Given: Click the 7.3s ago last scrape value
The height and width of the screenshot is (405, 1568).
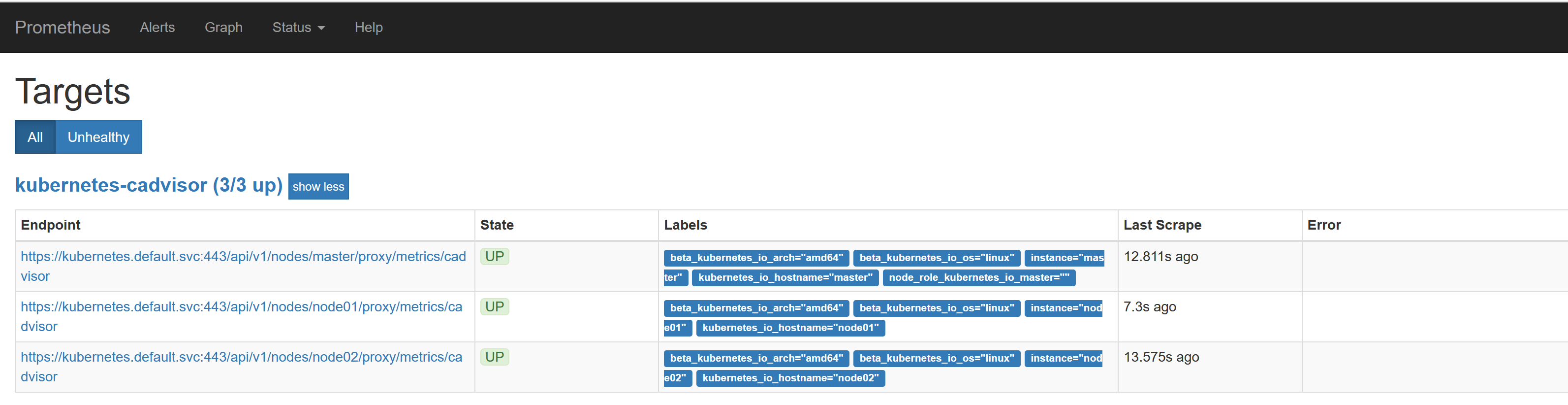Looking at the screenshot, I should 1150,306.
